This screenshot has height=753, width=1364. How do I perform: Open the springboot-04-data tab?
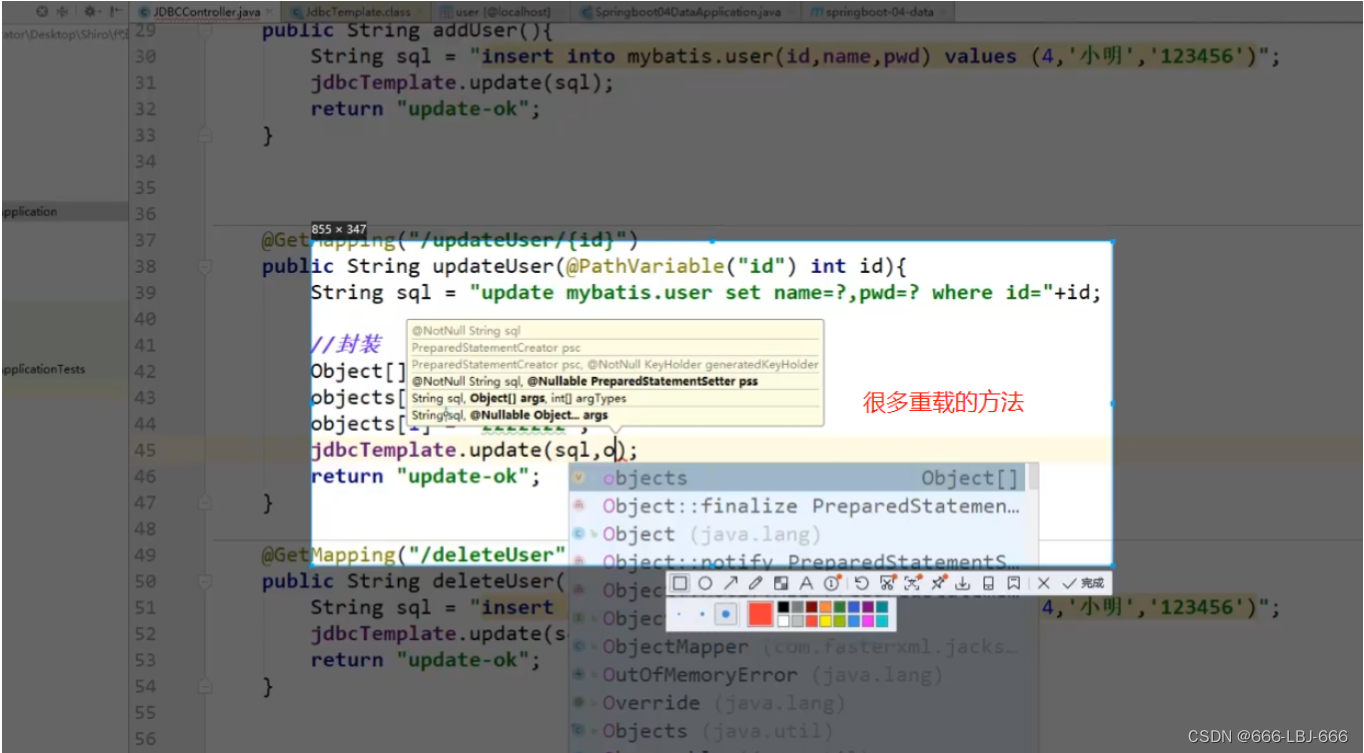[877, 11]
